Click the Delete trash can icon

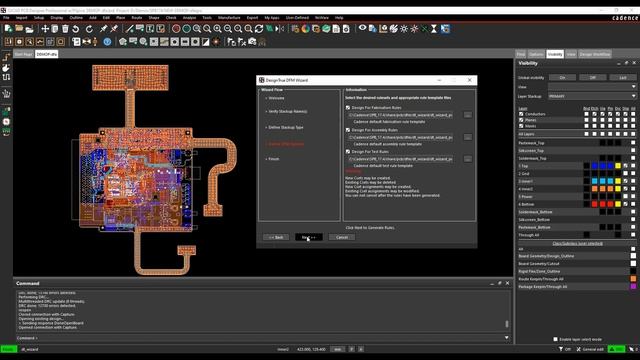point(65,29)
